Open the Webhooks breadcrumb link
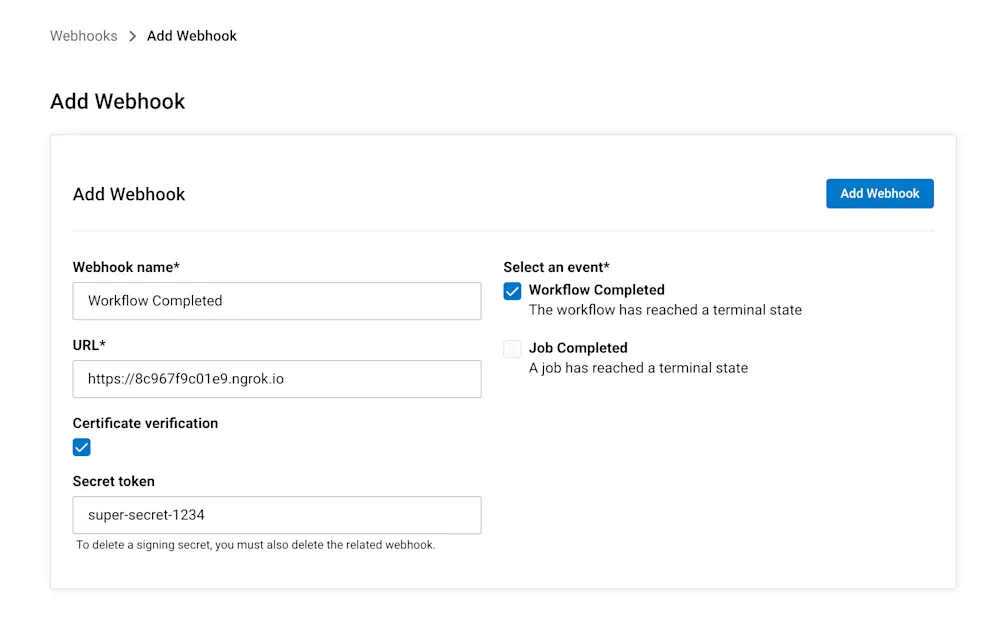Image resolution: width=1003 pixels, height=644 pixels. click(83, 35)
